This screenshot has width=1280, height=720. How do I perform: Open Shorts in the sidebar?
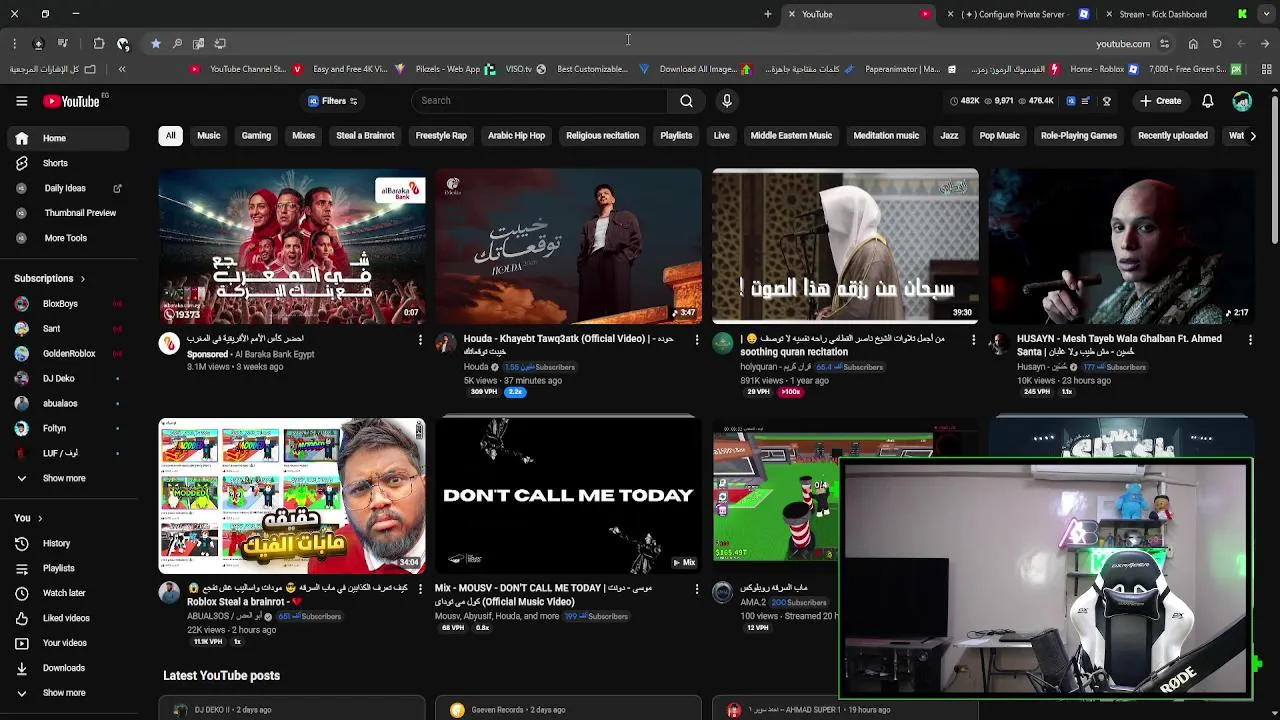coord(55,163)
